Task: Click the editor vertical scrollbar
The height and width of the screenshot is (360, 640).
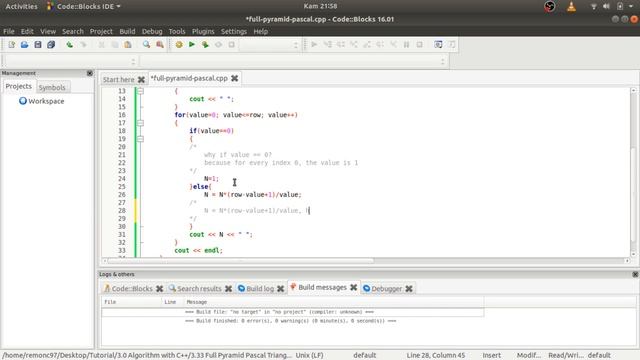Action: (633, 172)
